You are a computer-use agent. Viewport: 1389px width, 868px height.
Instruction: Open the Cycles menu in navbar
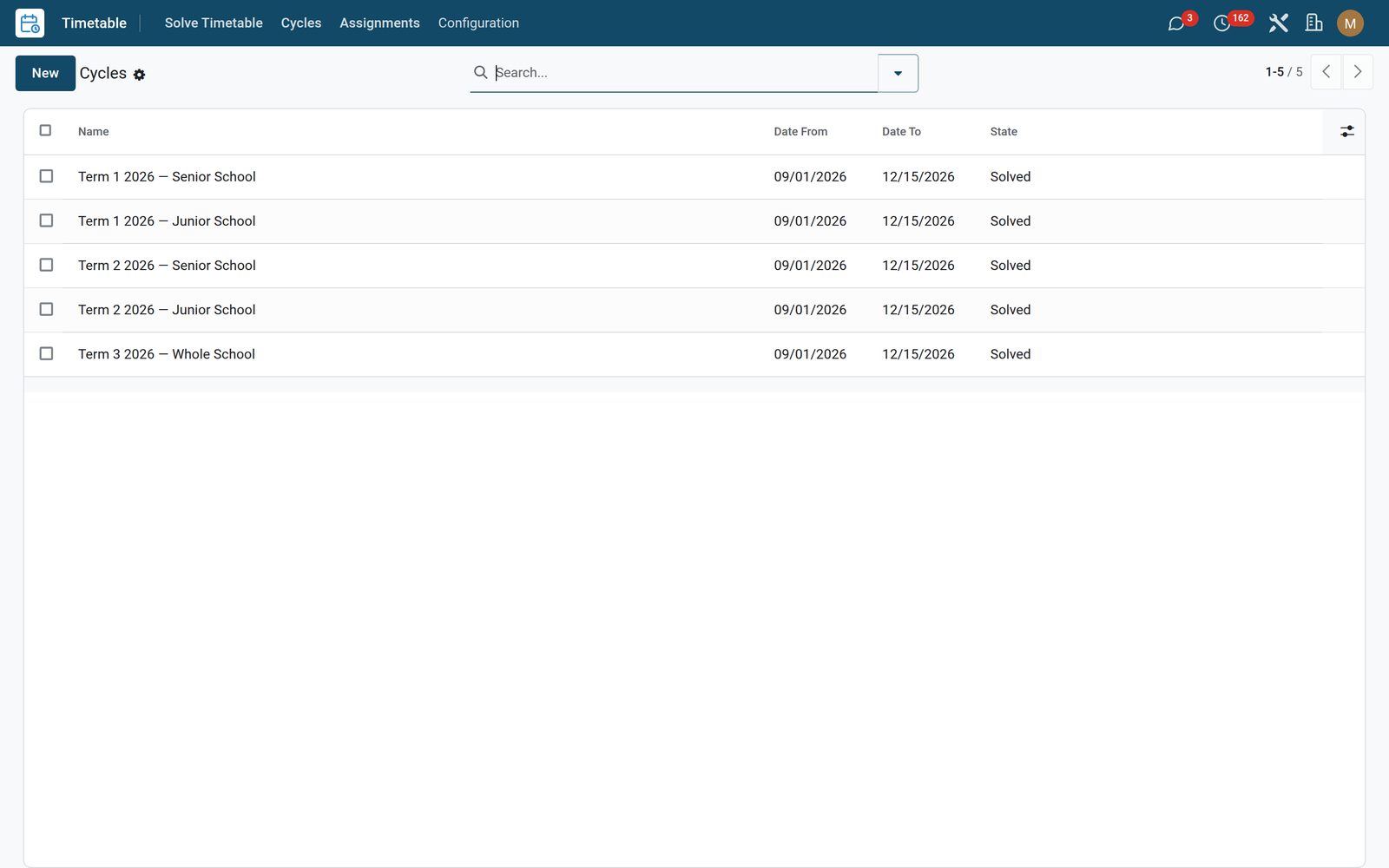[x=301, y=23]
